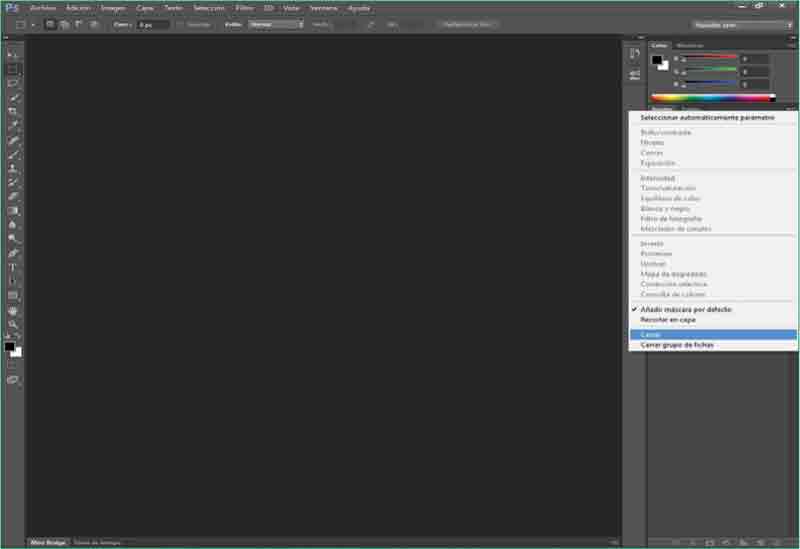
Task: Expand the tool preset picker arrow
Action: point(32,24)
